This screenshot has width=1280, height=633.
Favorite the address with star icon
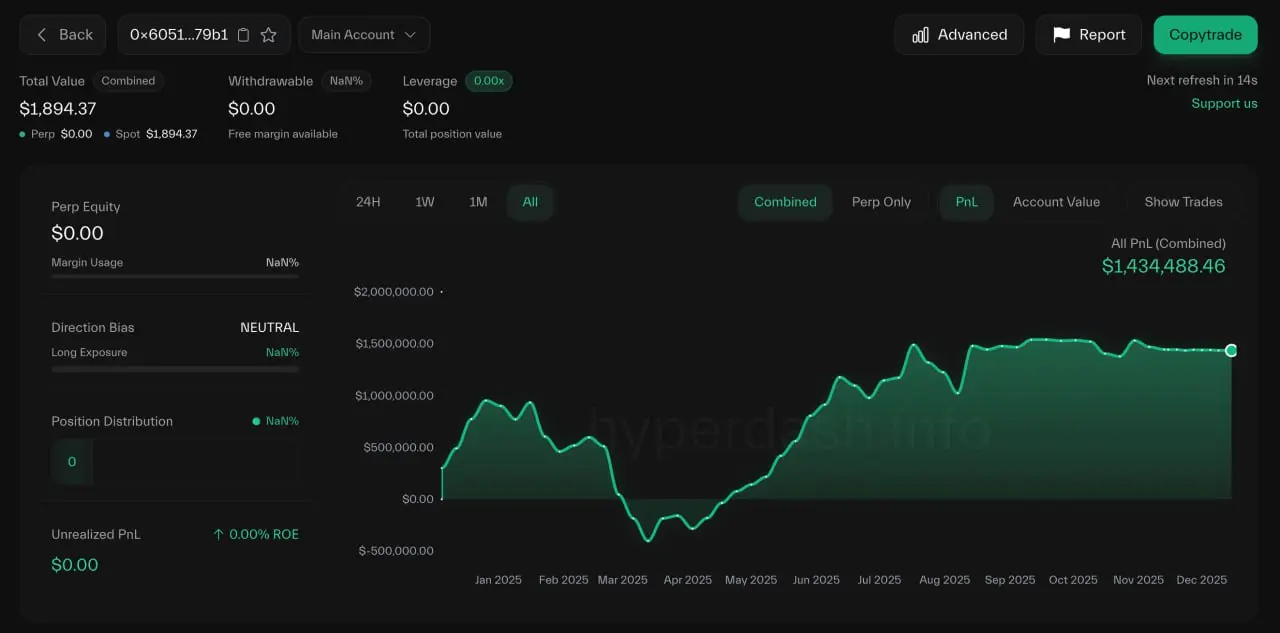pos(268,35)
